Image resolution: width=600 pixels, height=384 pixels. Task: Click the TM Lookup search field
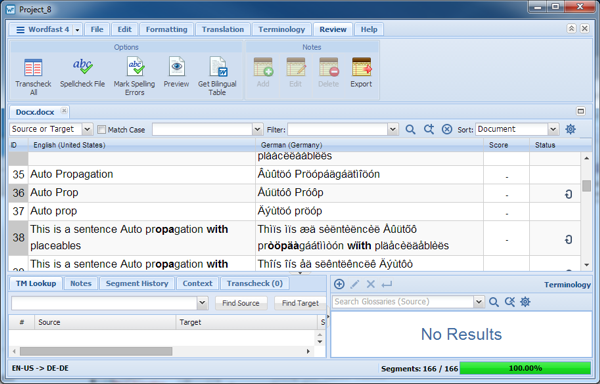click(104, 303)
